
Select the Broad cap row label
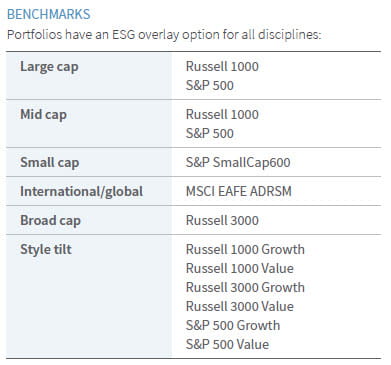pyautogui.click(x=50, y=220)
